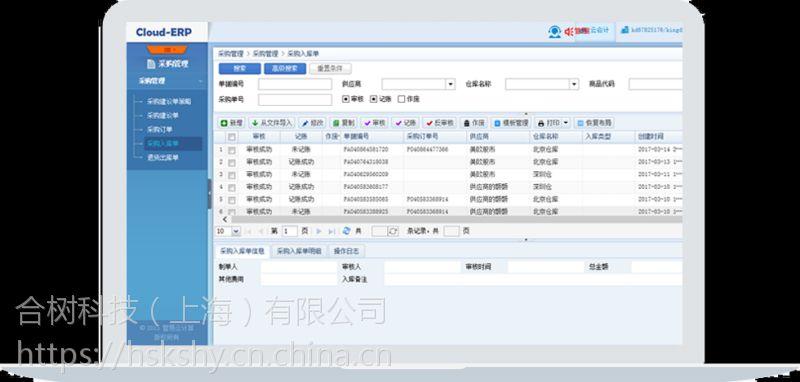Click the pagination refresh icon
800x382 pixels.
[347, 231]
